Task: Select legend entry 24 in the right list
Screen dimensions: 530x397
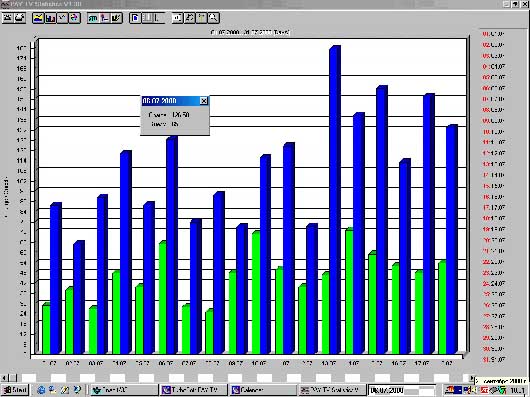Action: (493, 283)
